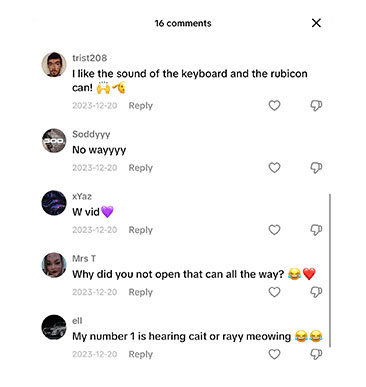Reply to xYaz's comment
Viewport: 366px width, 387px height.
tap(141, 230)
